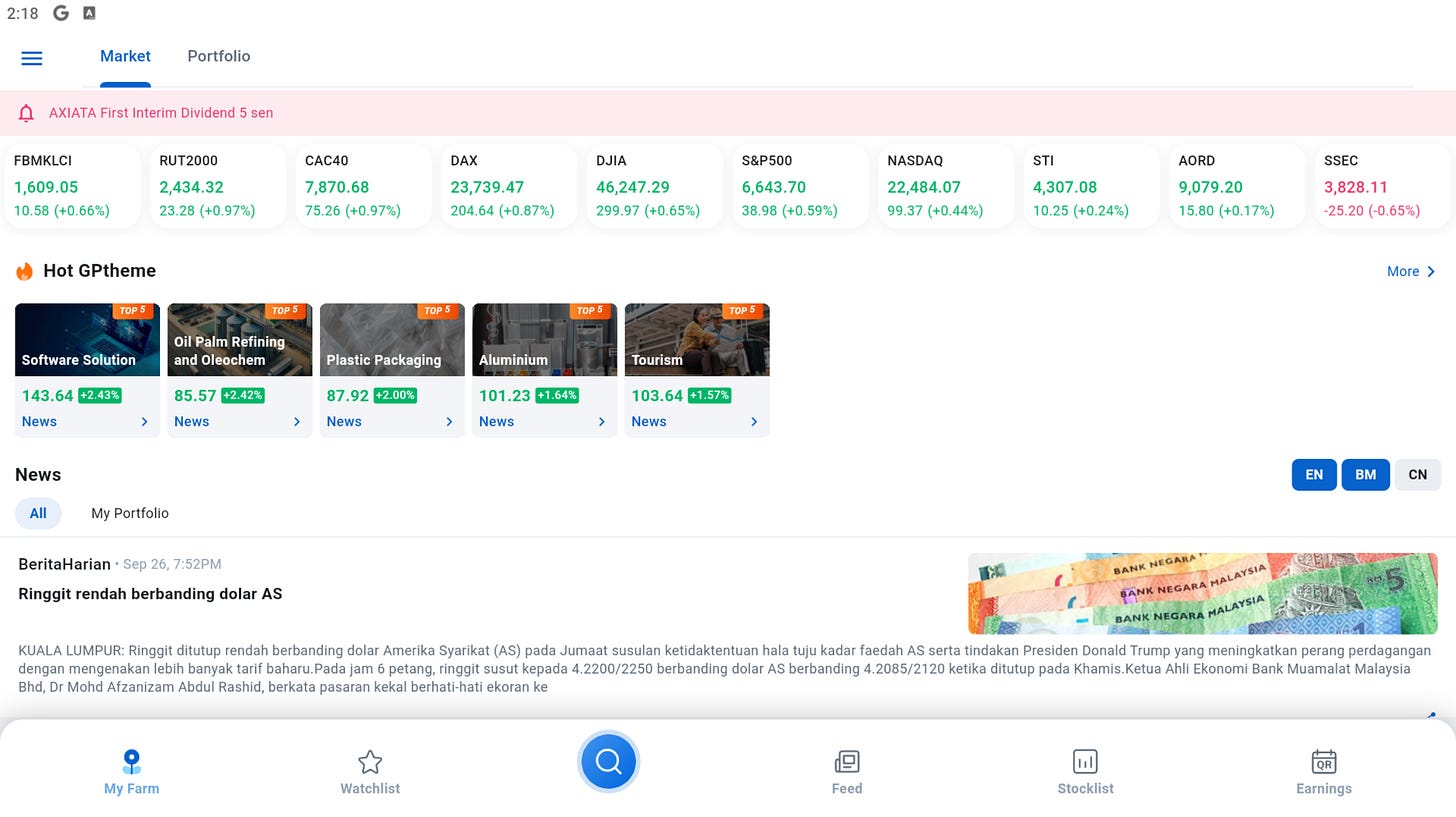The width and height of the screenshot is (1456, 817).
Task: Open the My Farm pin icon
Action: point(131,762)
